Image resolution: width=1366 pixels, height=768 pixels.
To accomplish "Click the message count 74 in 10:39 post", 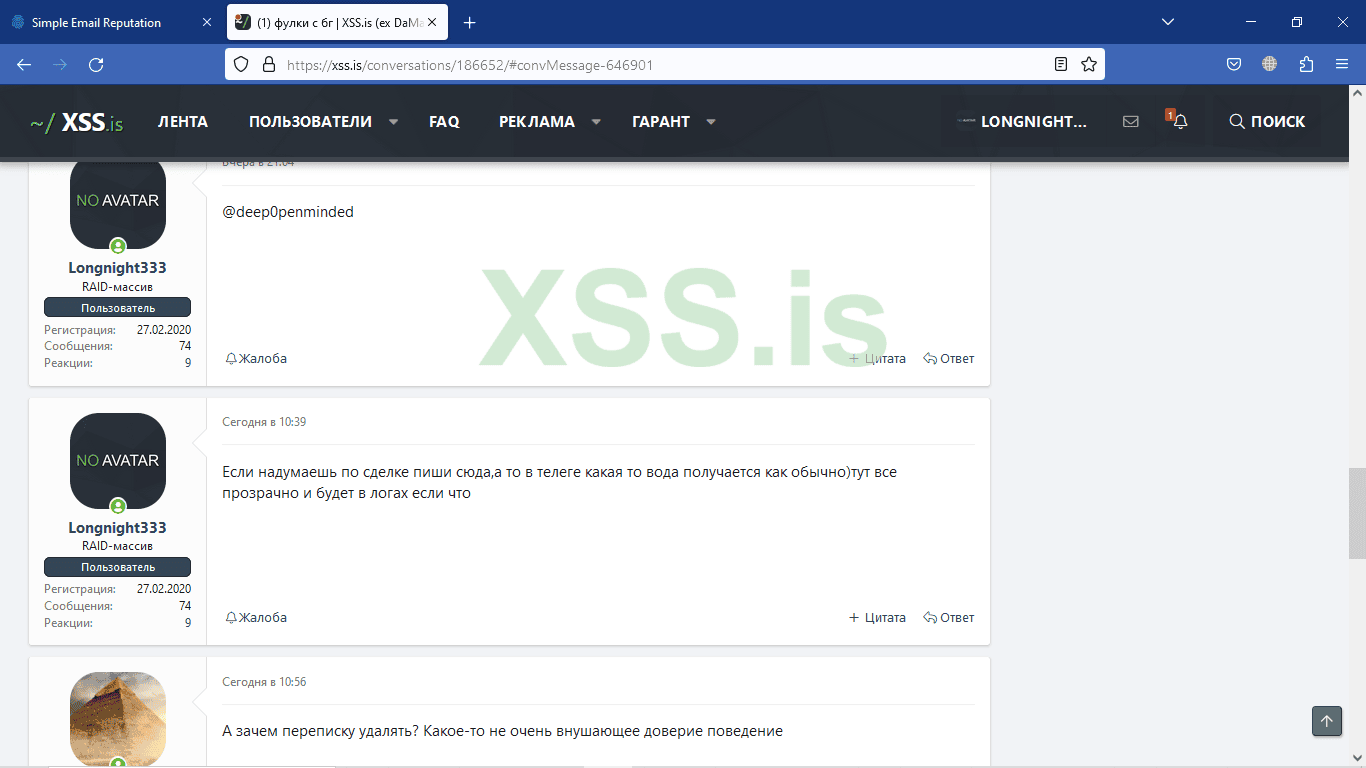I will click(x=185, y=606).
